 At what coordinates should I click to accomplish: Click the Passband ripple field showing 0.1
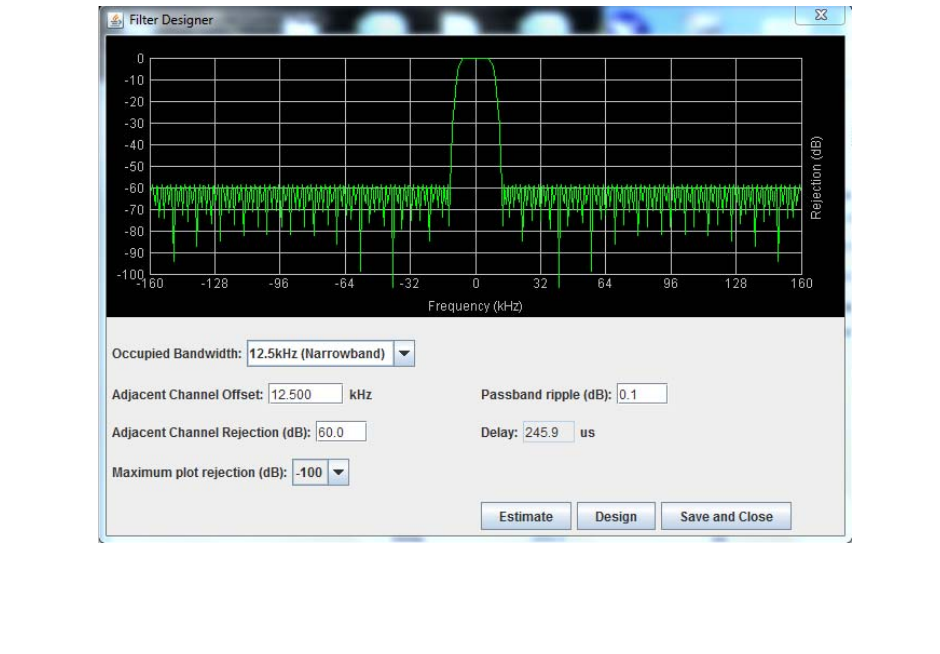click(x=641, y=394)
